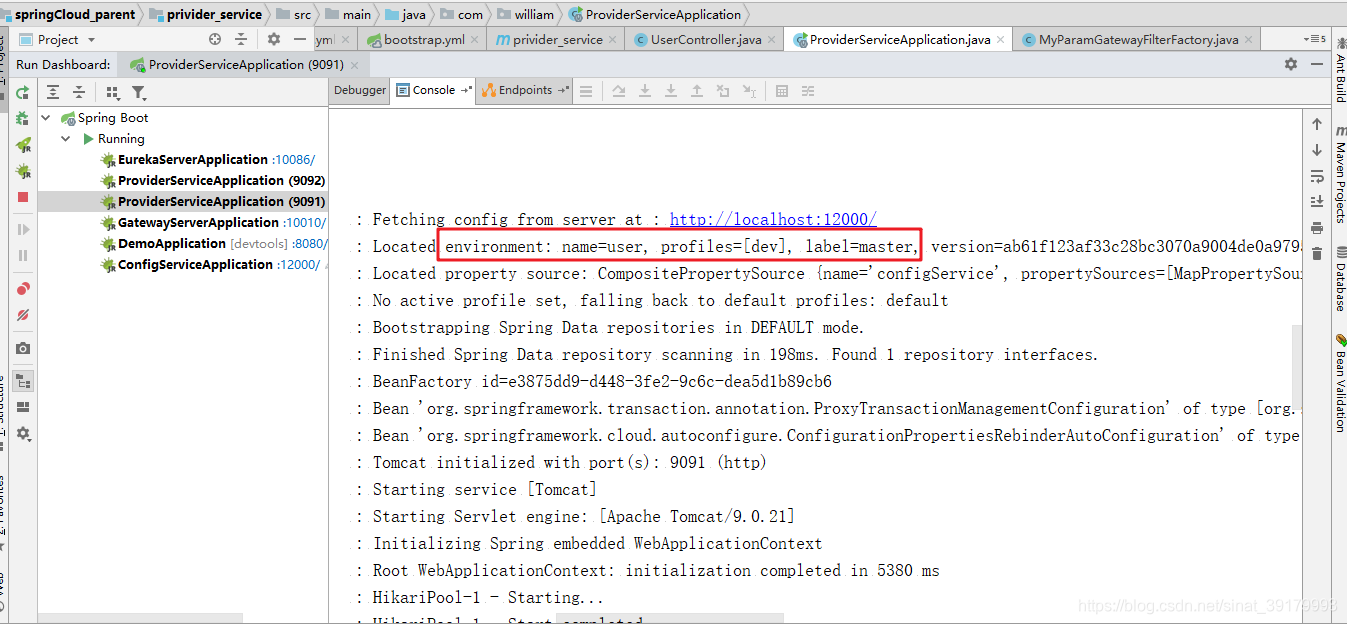
Task: Hide the Project panel with minus icon
Action: pyautogui.click(x=299, y=39)
